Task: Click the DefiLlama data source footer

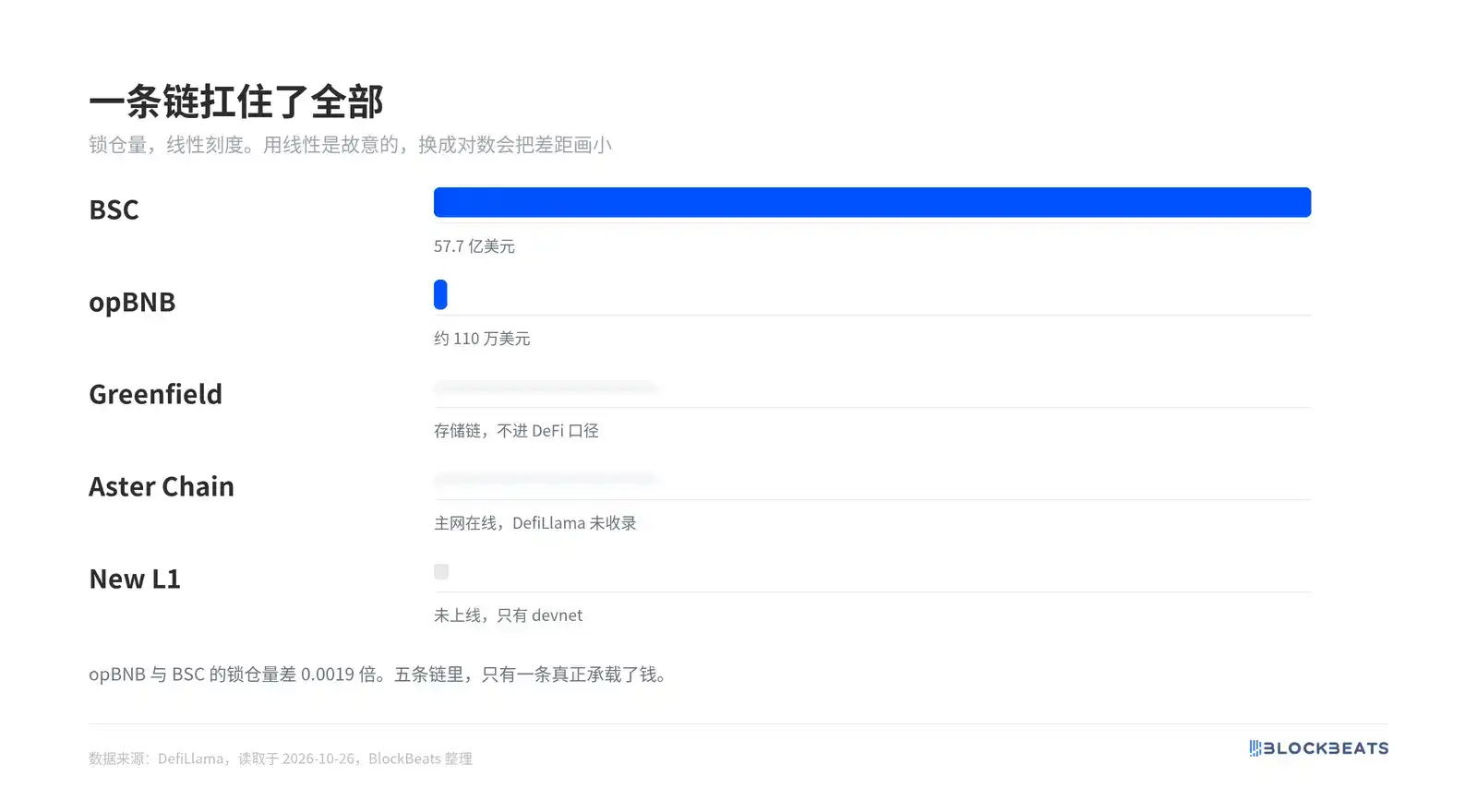Action: pos(281,758)
